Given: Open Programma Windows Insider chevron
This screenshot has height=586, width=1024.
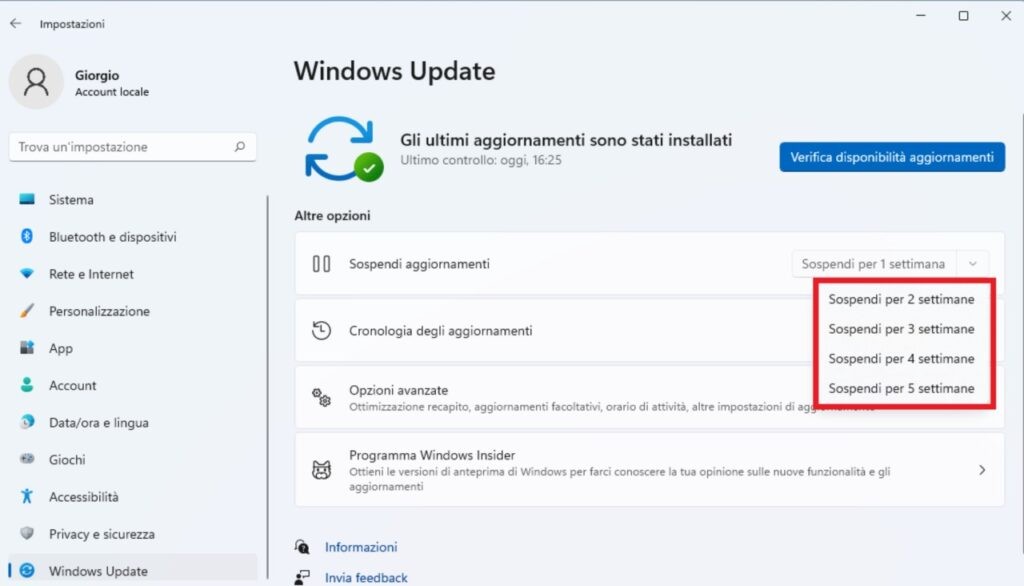Looking at the screenshot, I should coord(982,470).
